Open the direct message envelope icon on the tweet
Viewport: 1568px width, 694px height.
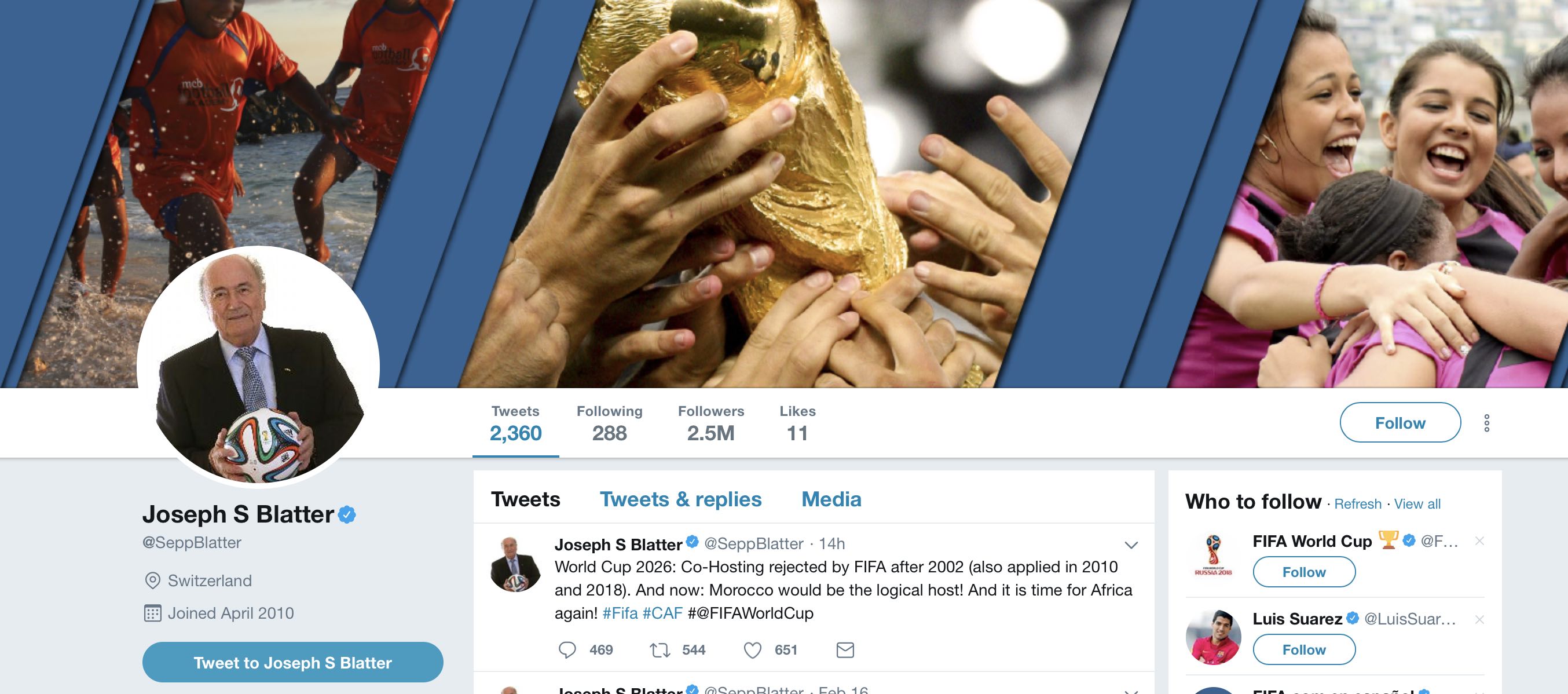tap(845, 650)
